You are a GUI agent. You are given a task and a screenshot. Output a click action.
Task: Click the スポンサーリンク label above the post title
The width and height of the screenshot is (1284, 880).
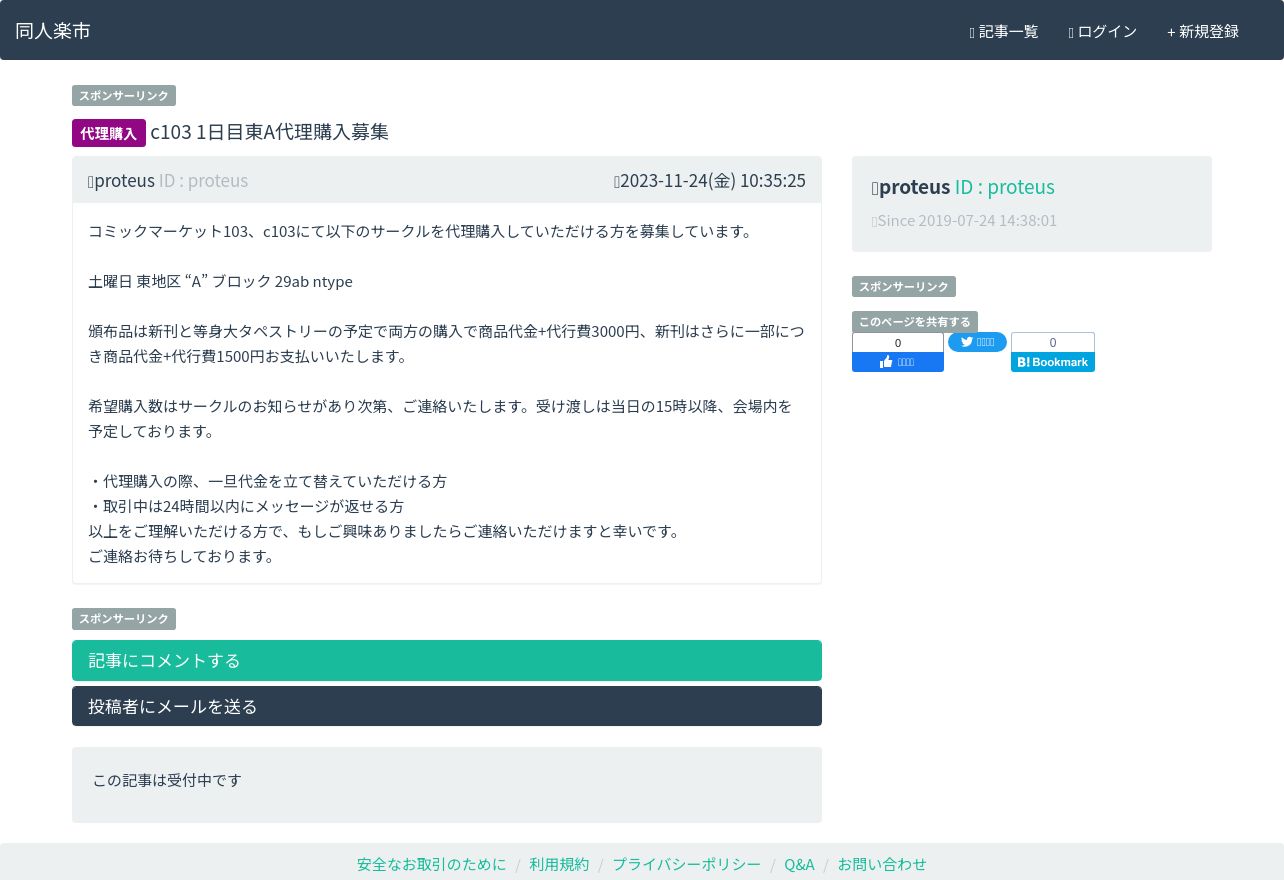[x=124, y=96]
